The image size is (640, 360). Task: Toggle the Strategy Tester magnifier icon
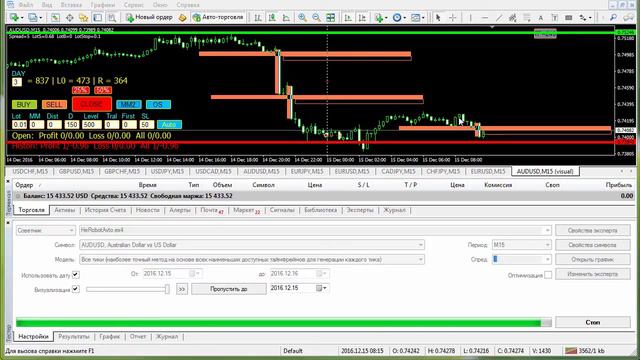point(111,17)
